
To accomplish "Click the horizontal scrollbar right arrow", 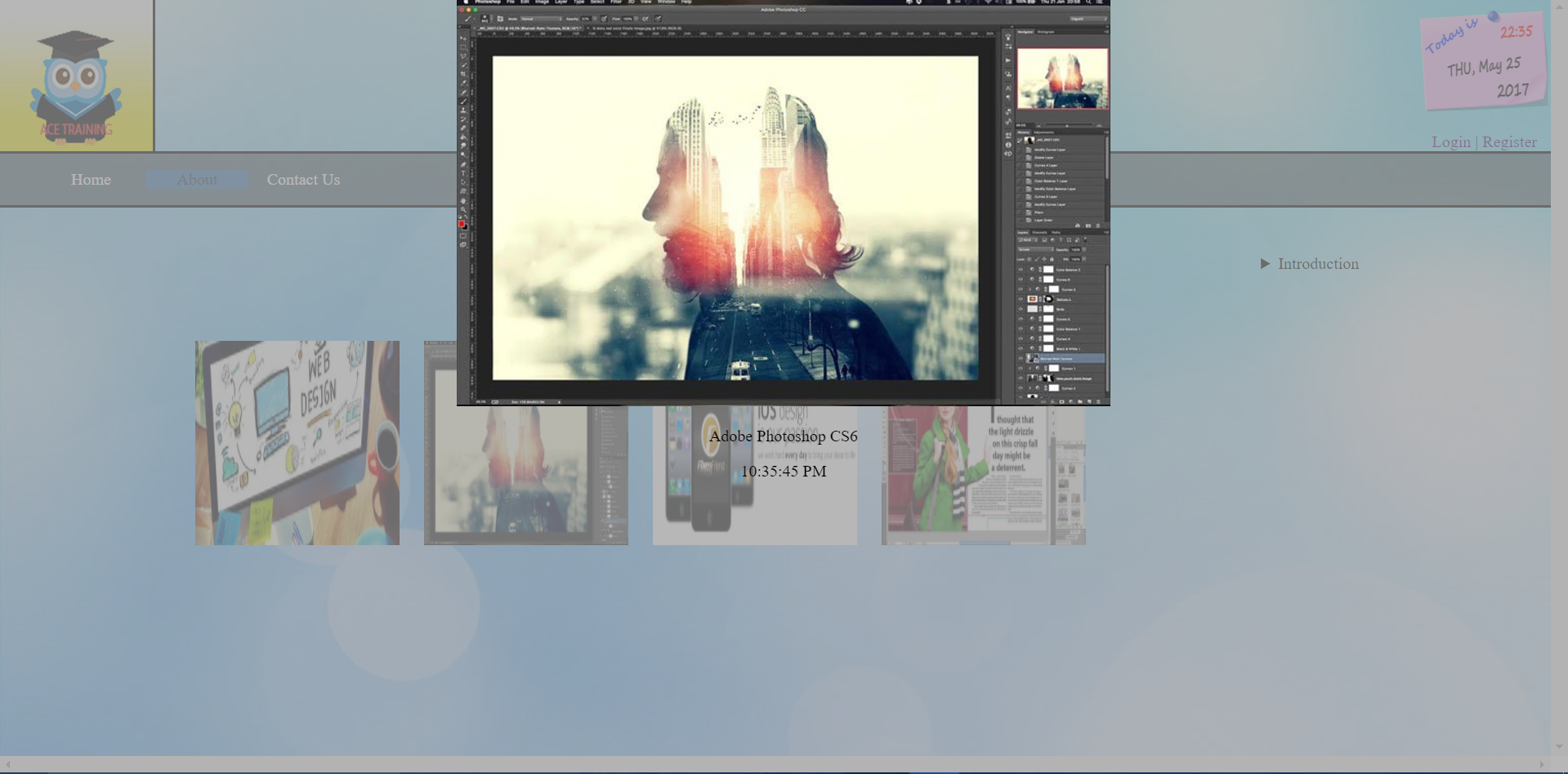I will click(1542, 765).
